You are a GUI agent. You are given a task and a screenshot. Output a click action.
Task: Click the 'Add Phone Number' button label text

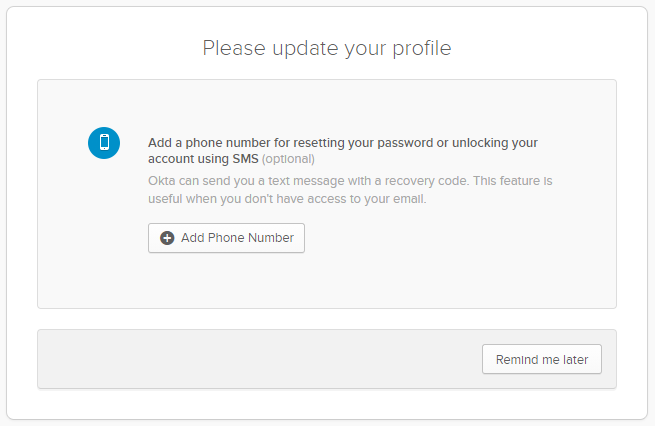237,238
